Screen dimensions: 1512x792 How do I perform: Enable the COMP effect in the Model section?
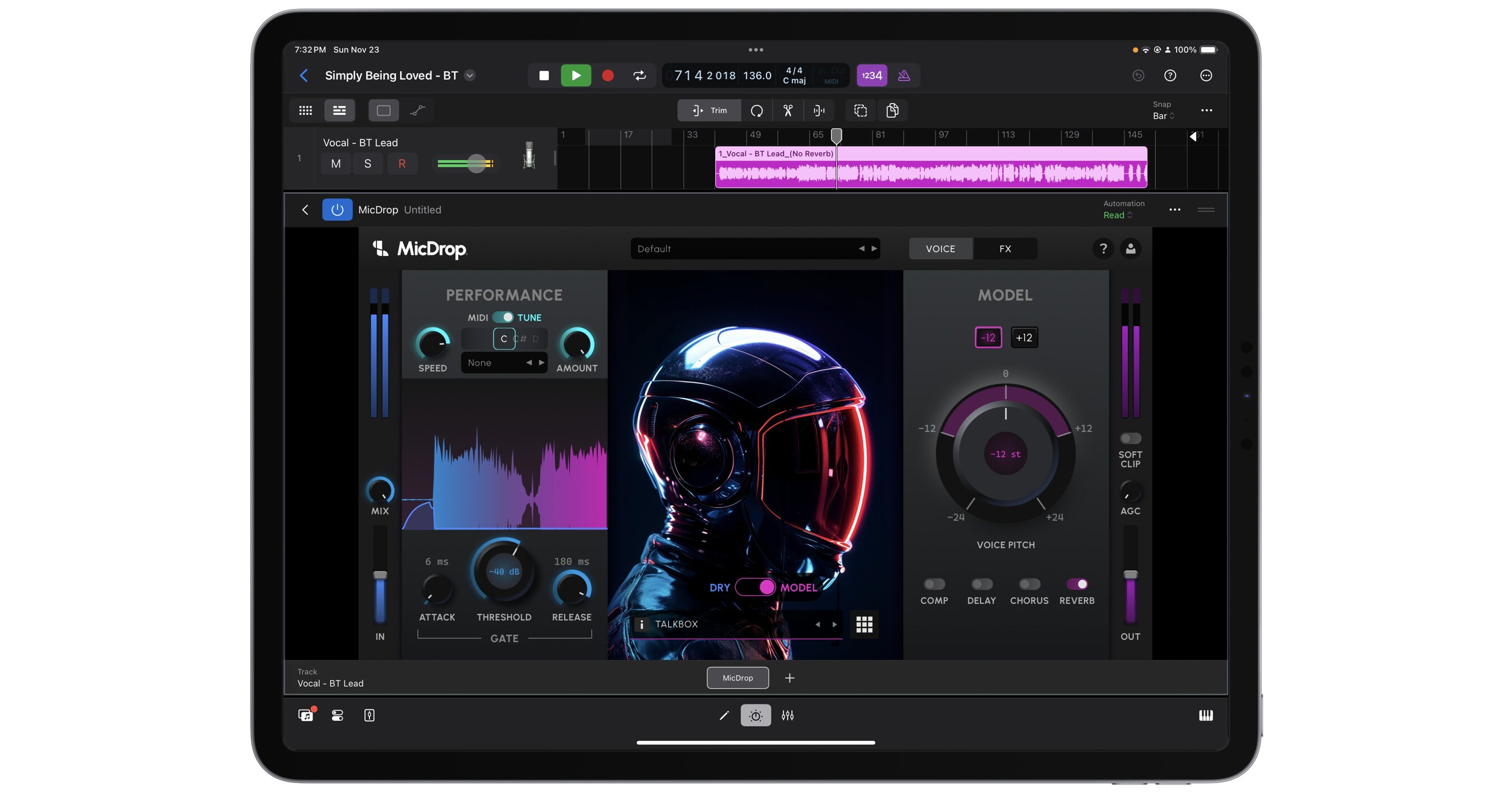point(934,584)
